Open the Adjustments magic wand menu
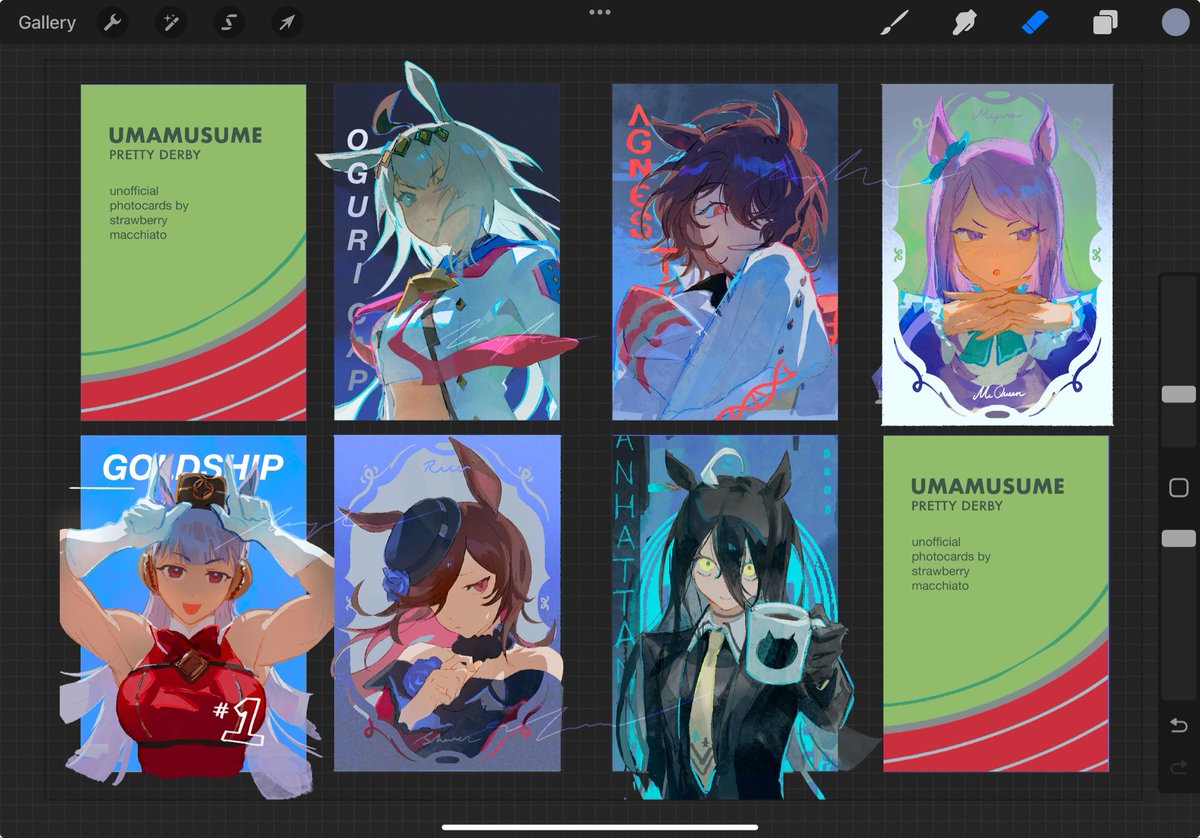Viewport: 1200px width, 838px height. 171,22
